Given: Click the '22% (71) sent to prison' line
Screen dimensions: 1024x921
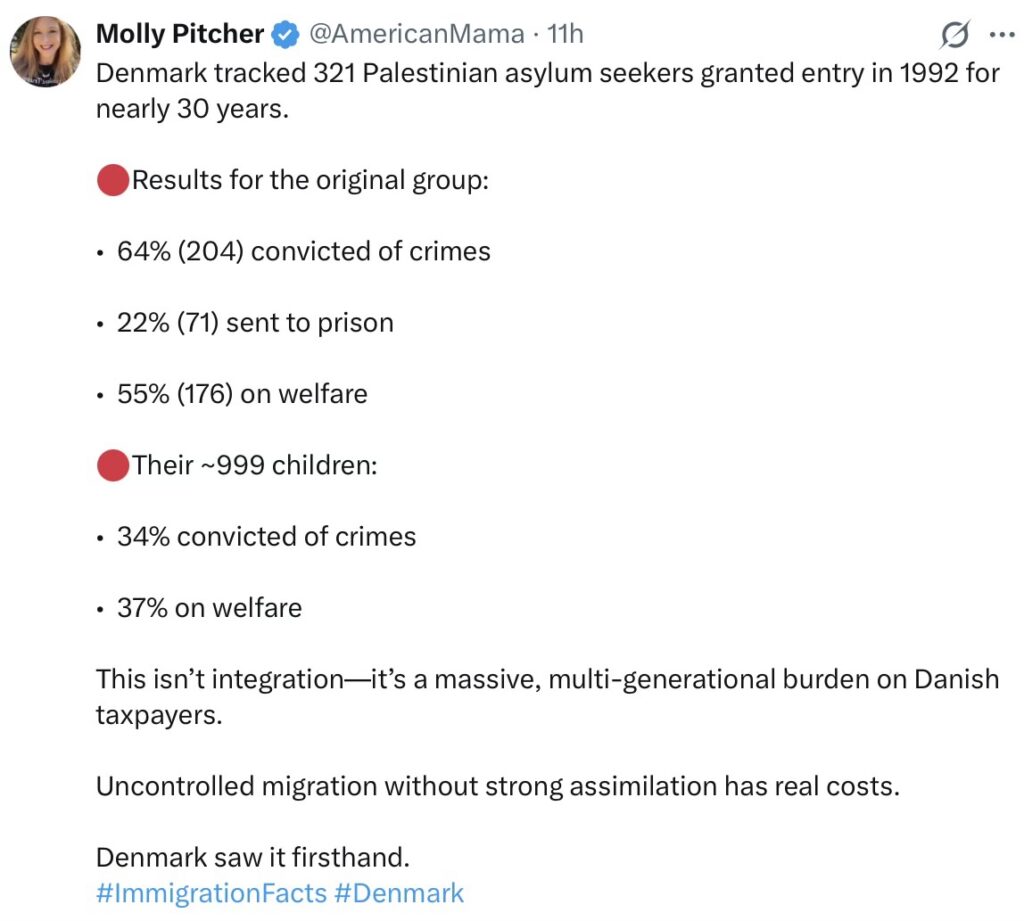Looking at the screenshot, I should (255, 322).
